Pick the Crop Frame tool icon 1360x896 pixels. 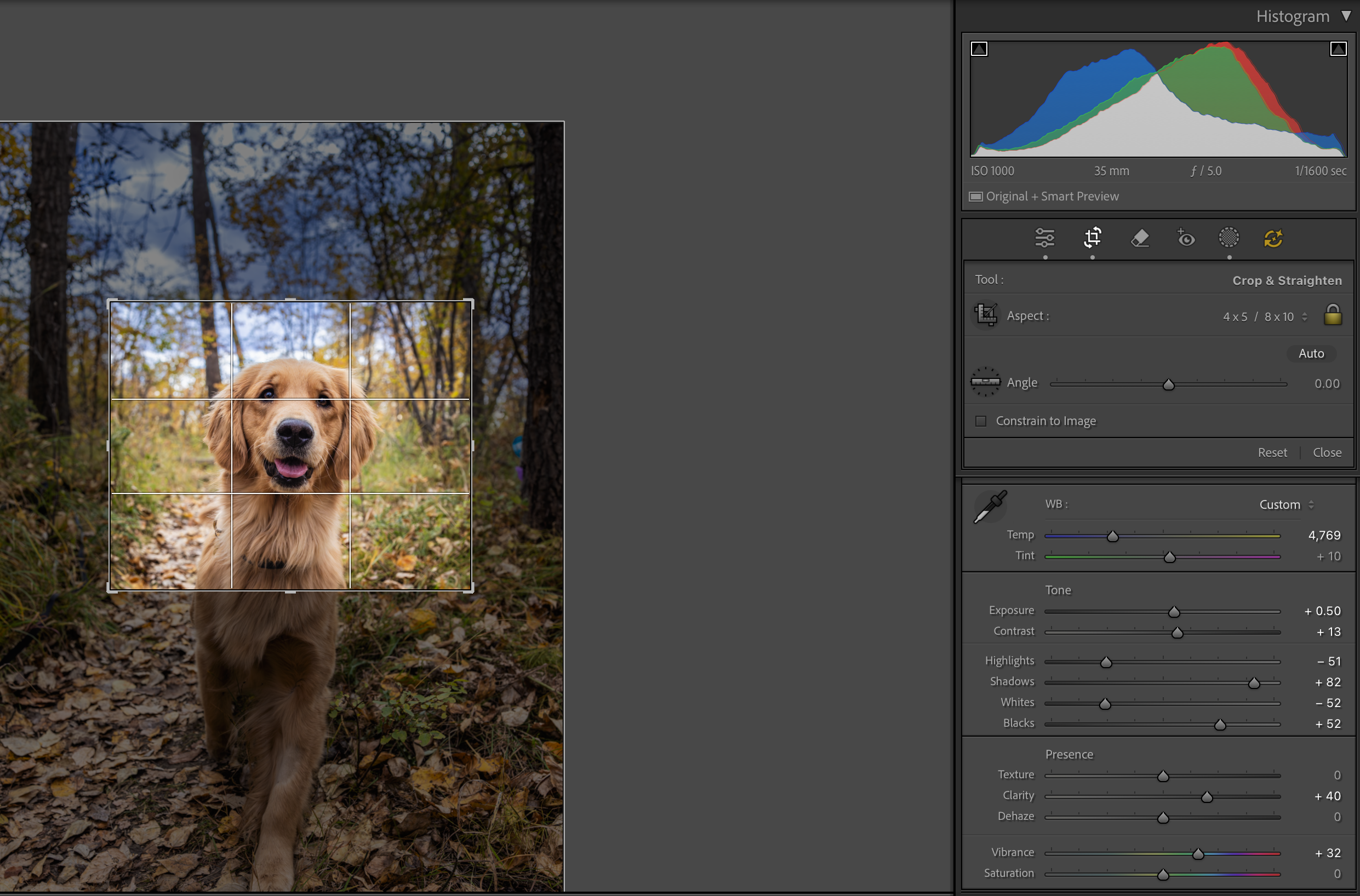986,315
